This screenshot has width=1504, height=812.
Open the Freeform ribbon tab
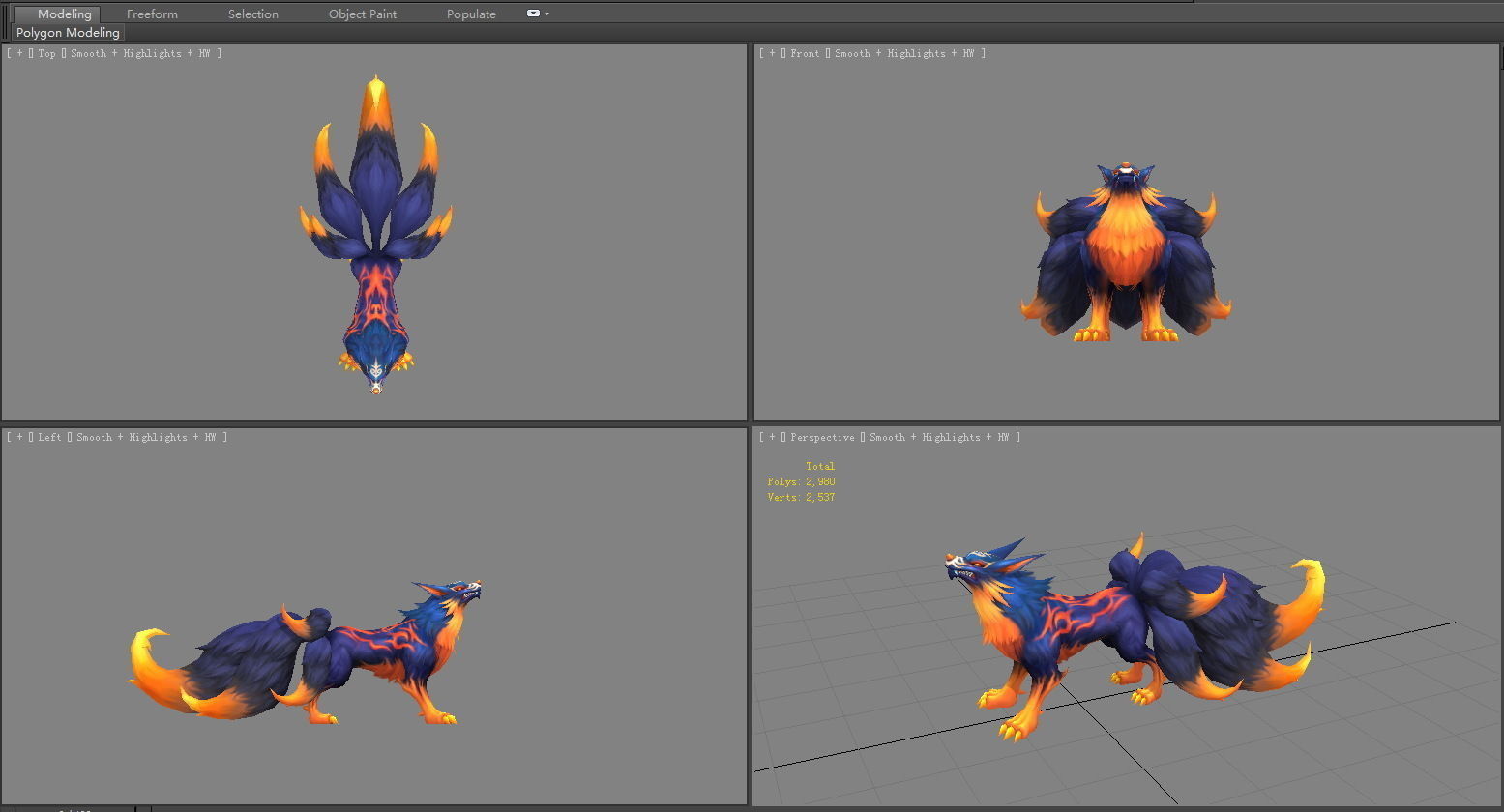[152, 14]
